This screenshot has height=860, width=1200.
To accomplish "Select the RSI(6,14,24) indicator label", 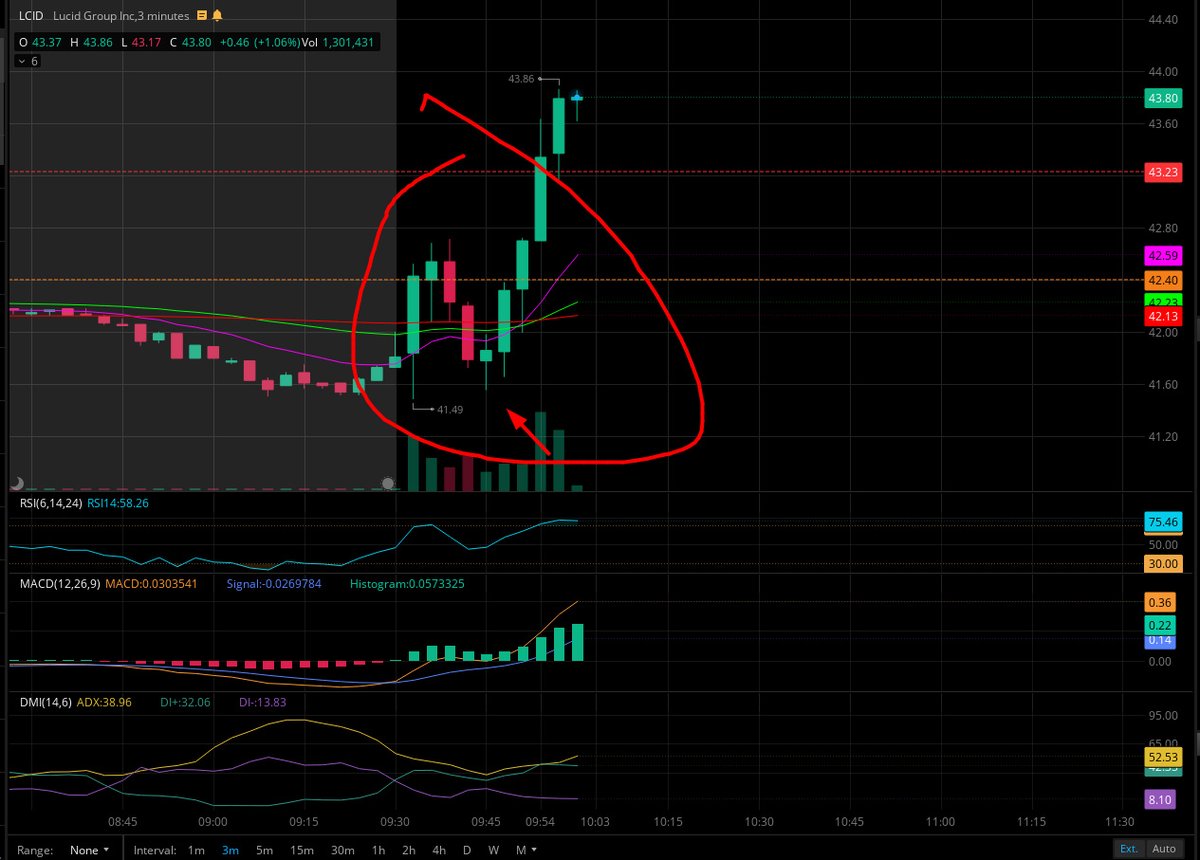I will coord(50,503).
